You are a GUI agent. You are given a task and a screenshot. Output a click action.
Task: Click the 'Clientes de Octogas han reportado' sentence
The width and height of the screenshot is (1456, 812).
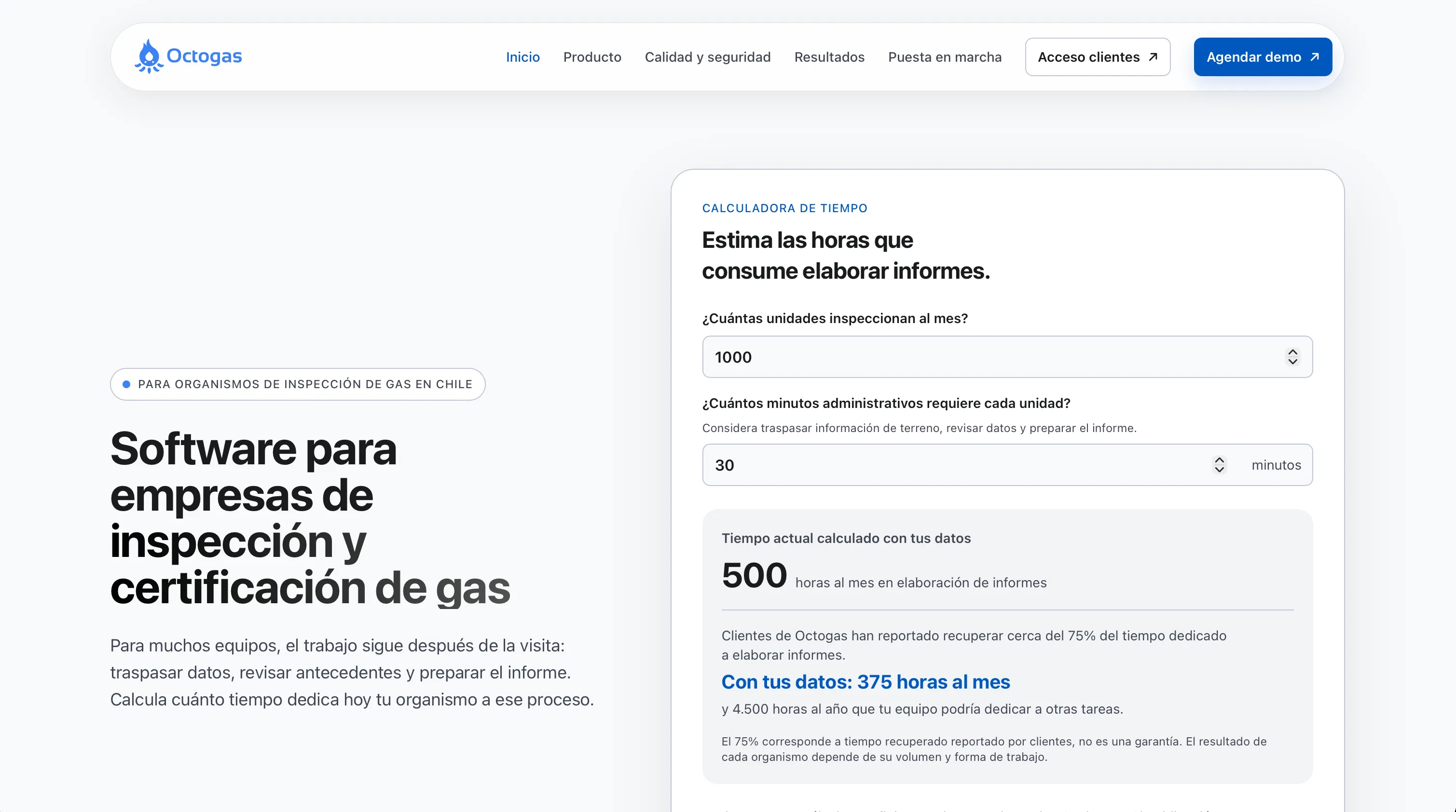tap(974, 645)
